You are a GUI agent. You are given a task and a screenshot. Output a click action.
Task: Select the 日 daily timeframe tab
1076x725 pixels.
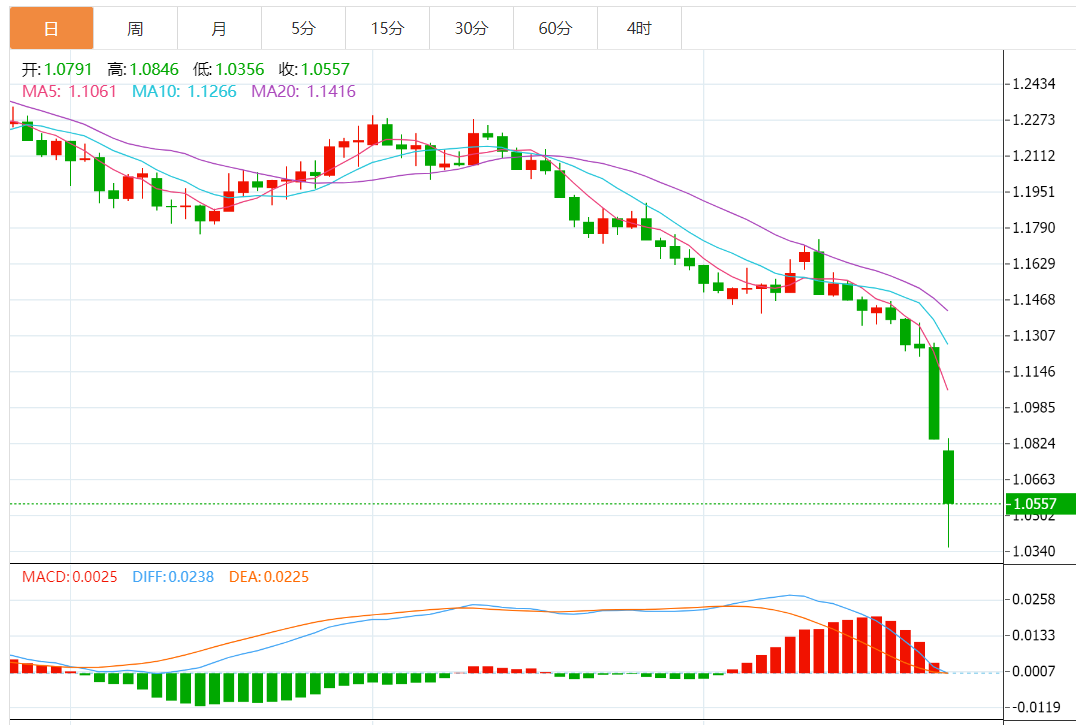pos(51,28)
